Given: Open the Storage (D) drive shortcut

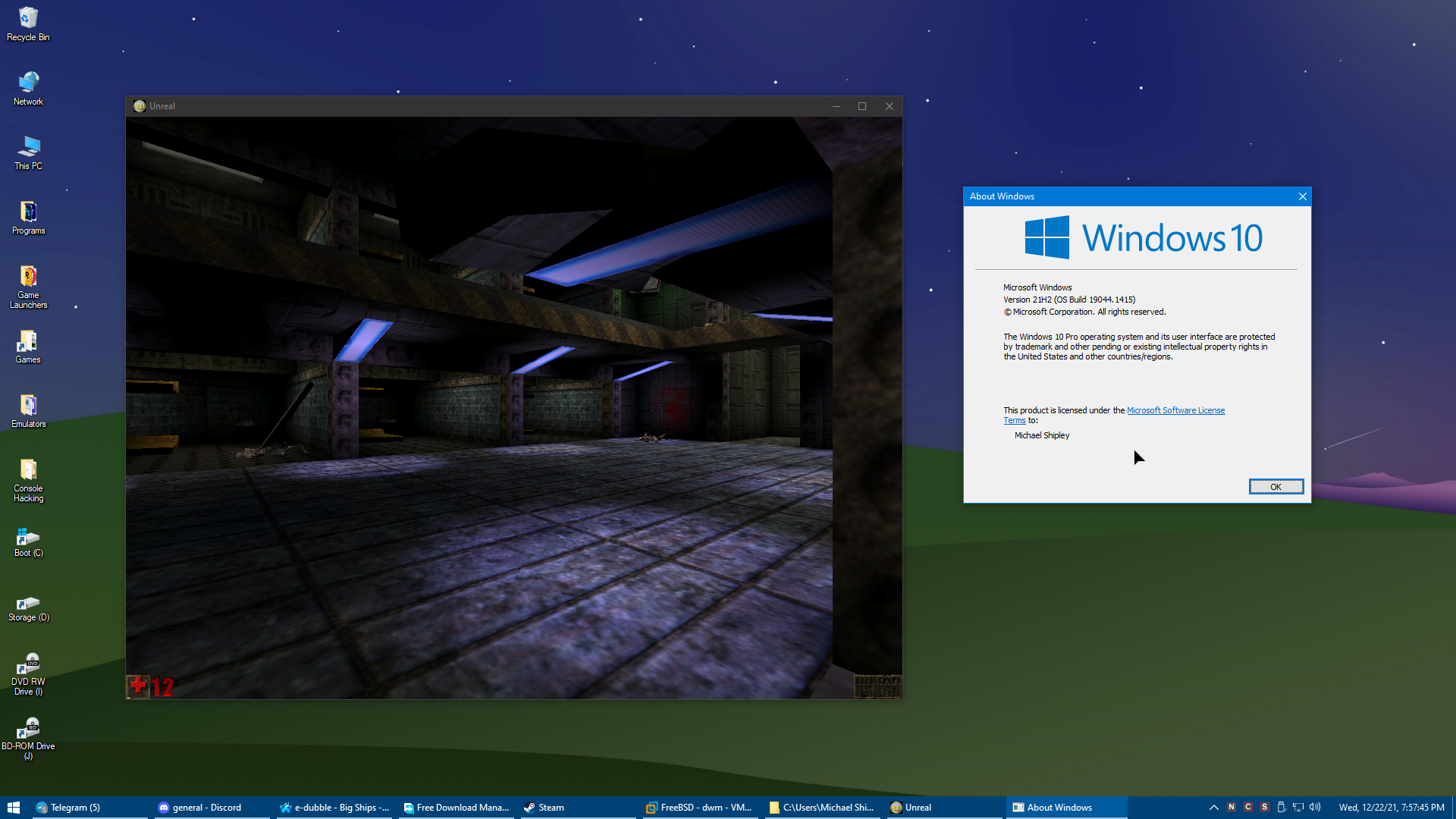Looking at the screenshot, I should [x=28, y=607].
